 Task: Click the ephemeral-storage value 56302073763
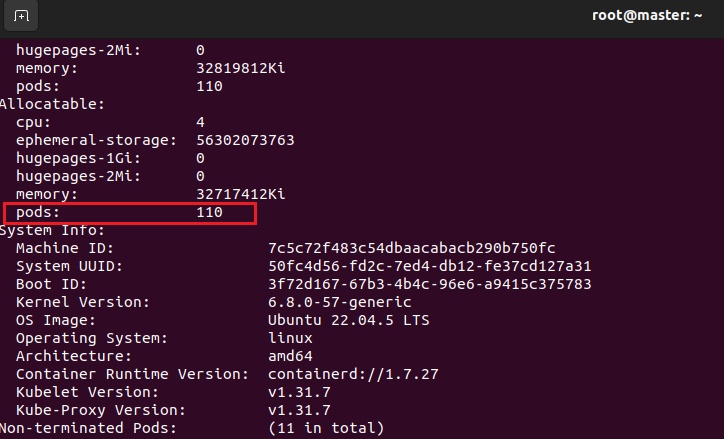pyautogui.click(x=245, y=140)
